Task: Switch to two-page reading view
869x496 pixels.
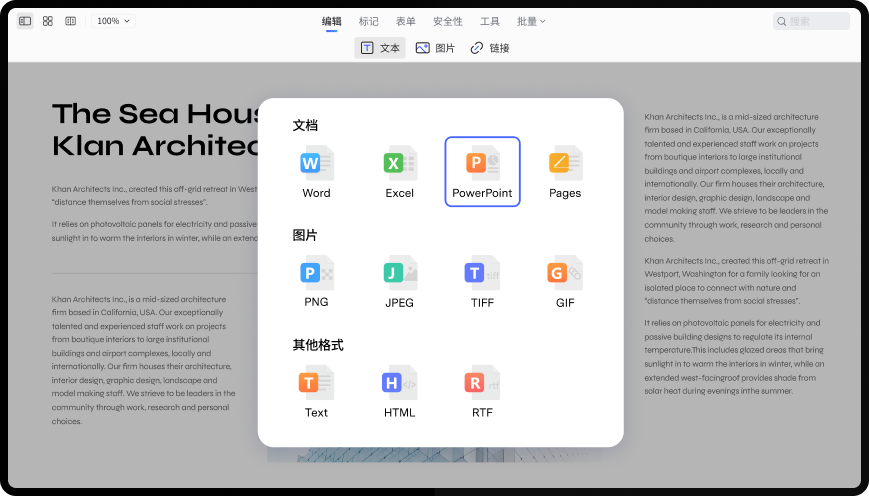Action: 70,21
